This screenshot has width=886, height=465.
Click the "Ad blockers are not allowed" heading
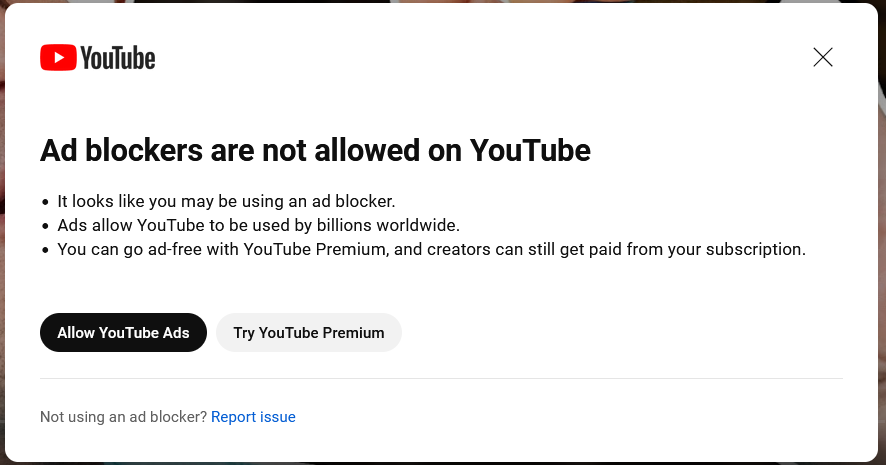[315, 150]
